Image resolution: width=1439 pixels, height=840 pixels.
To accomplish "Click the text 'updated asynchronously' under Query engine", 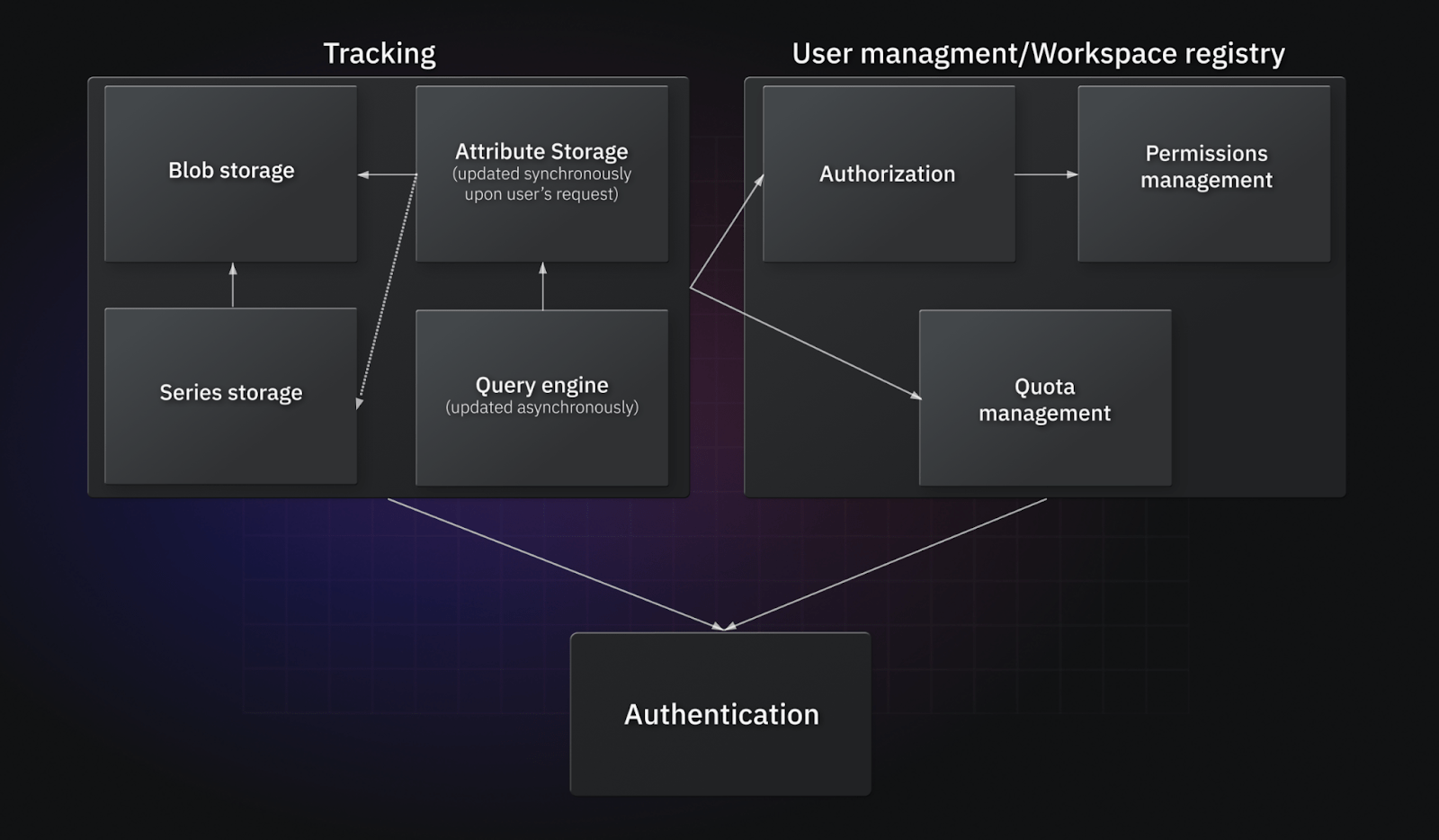I will click(x=541, y=407).
